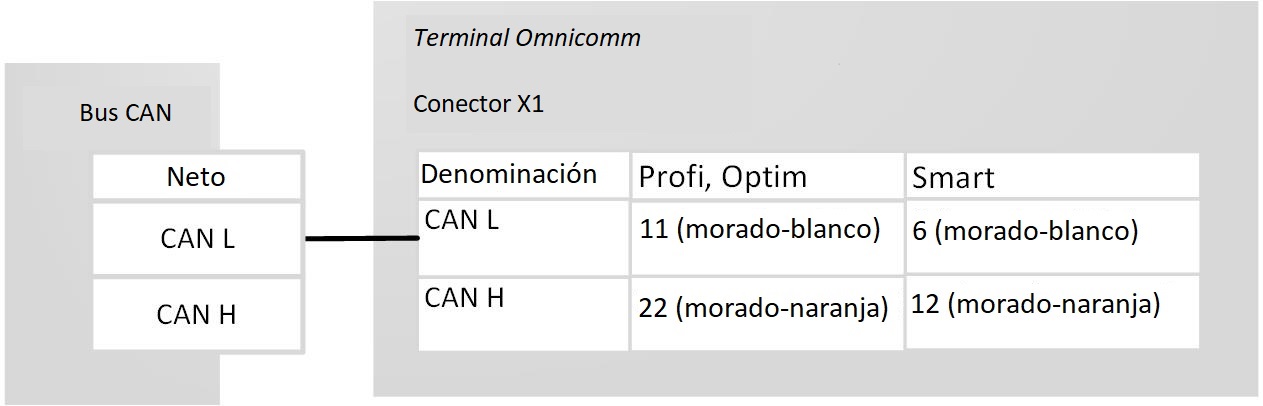
Task: Select the 6 (morado-blanco) cell
Action: (1025, 231)
